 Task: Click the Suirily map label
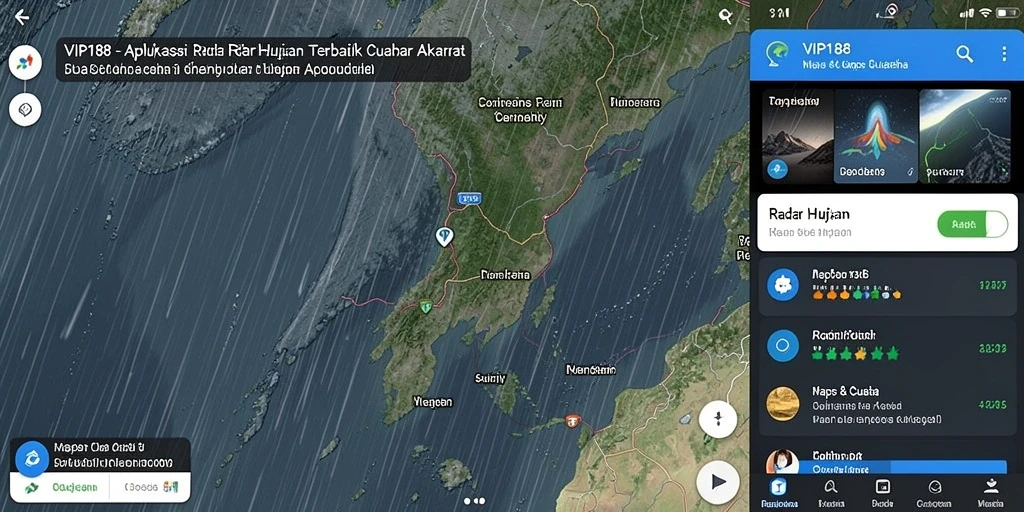[x=490, y=377]
